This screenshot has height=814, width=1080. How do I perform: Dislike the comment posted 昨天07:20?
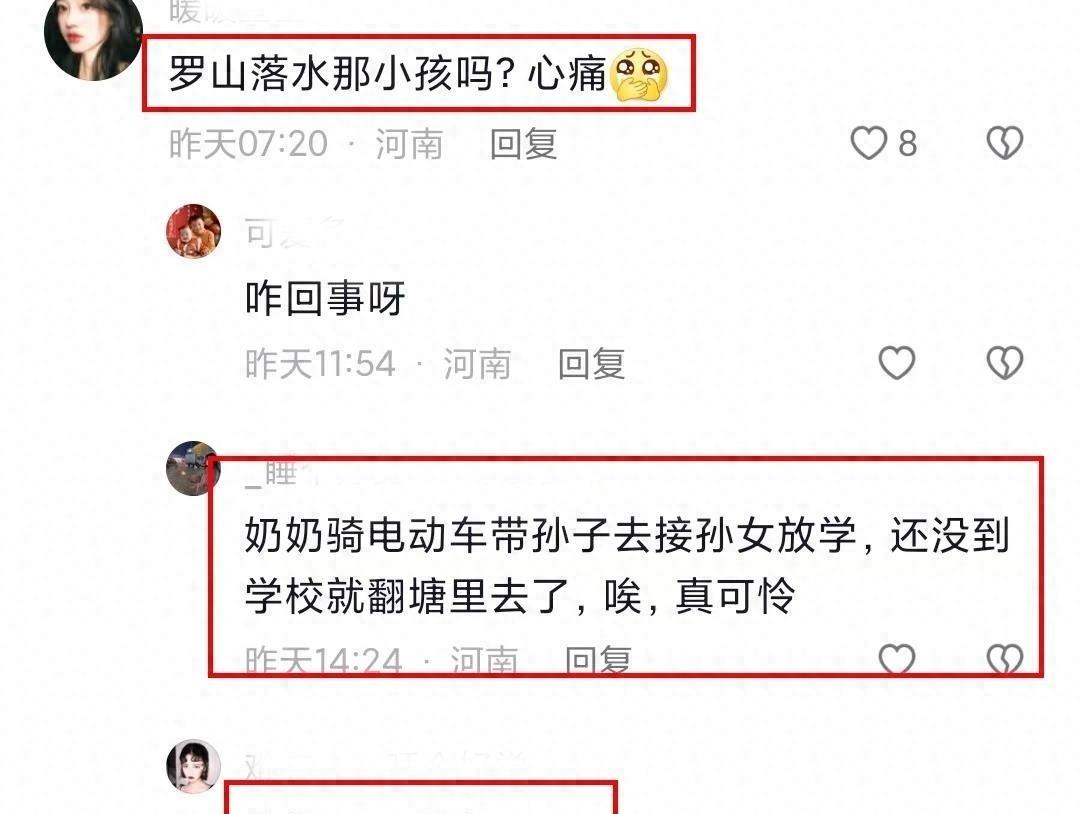click(1005, 143)
